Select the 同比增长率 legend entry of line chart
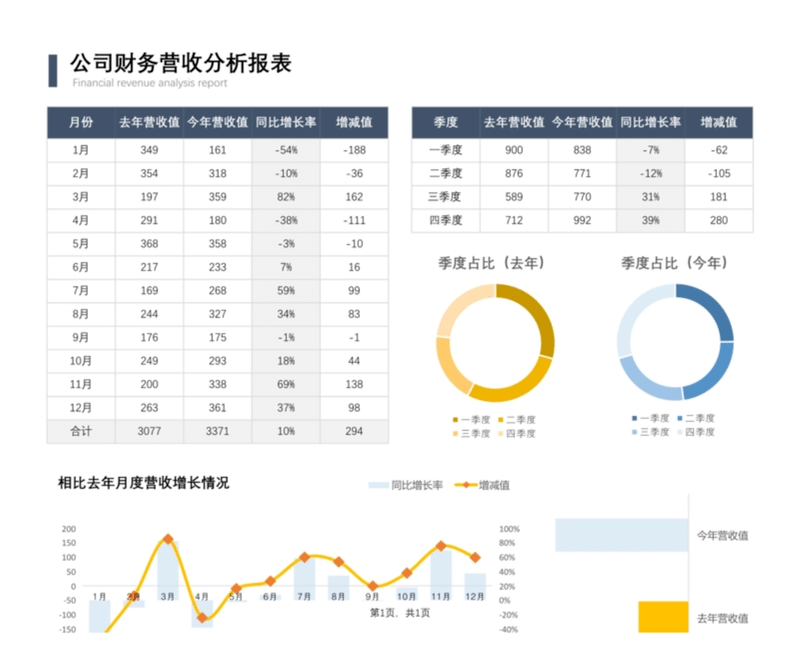The image size is (800, 650). (404, 485)
